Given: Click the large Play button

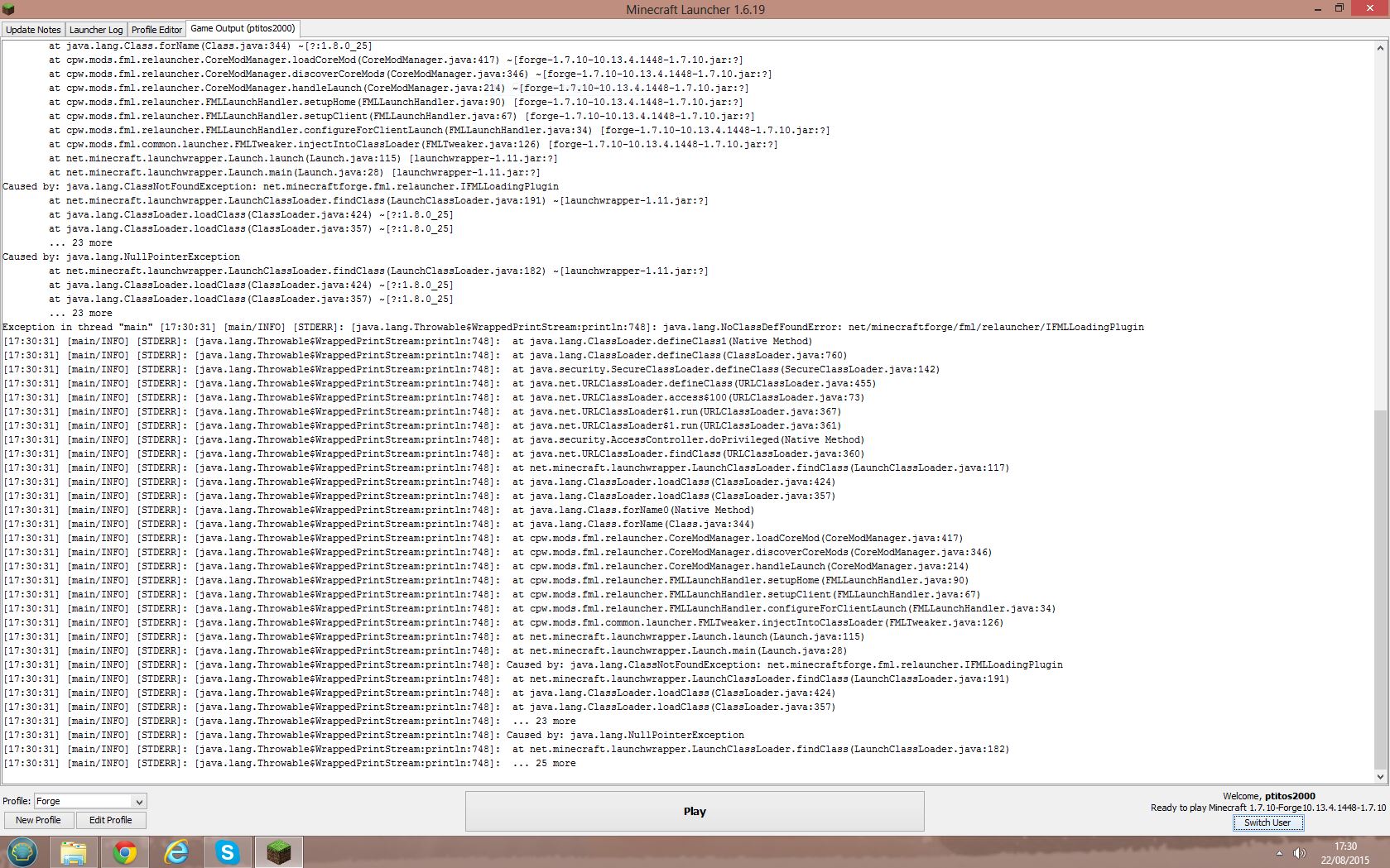Looking at the screenshot, I should (x=695, y=811).
